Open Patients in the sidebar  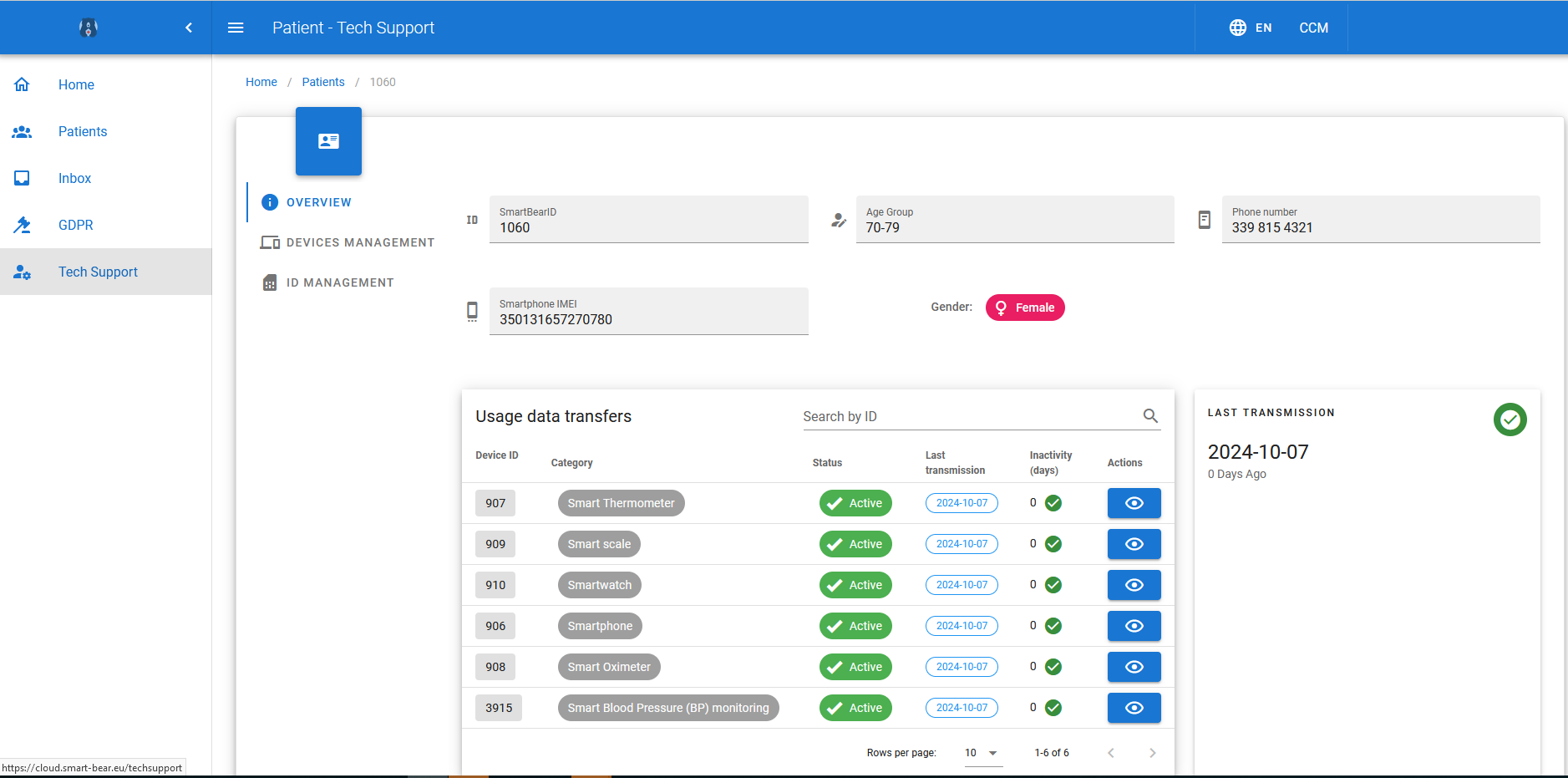(x=105, y=131)
